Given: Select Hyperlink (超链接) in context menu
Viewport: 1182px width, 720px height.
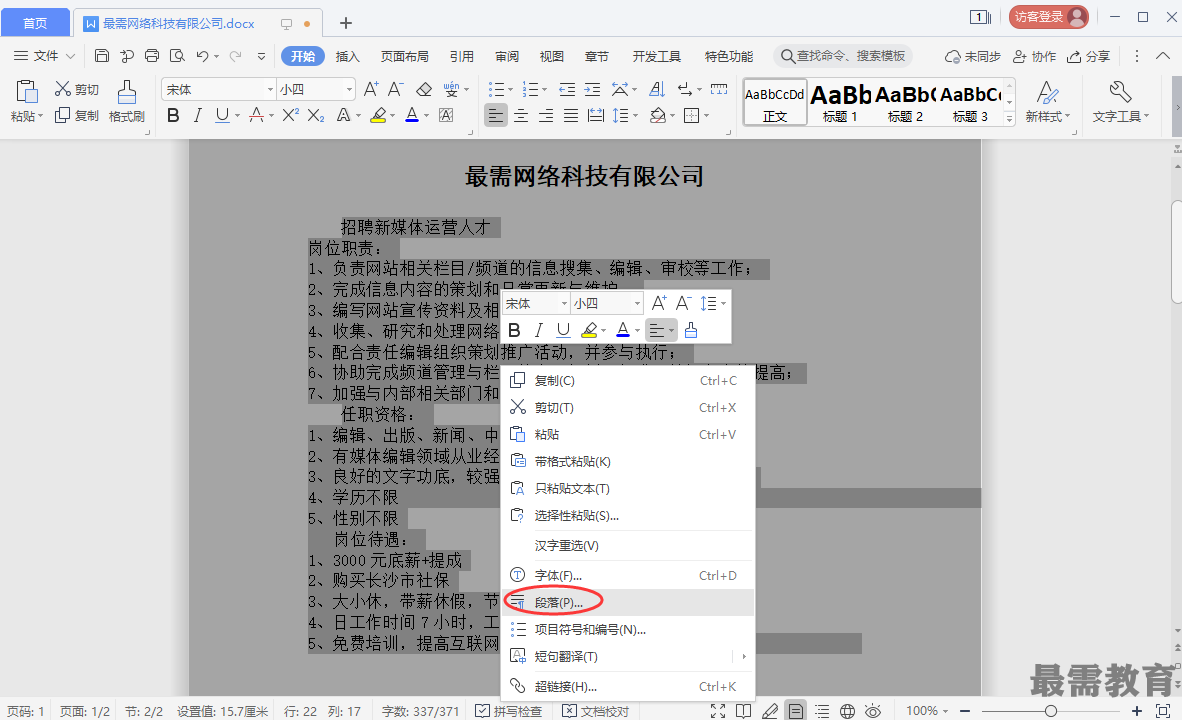Looking at the screenshot, I should [628, 686].
